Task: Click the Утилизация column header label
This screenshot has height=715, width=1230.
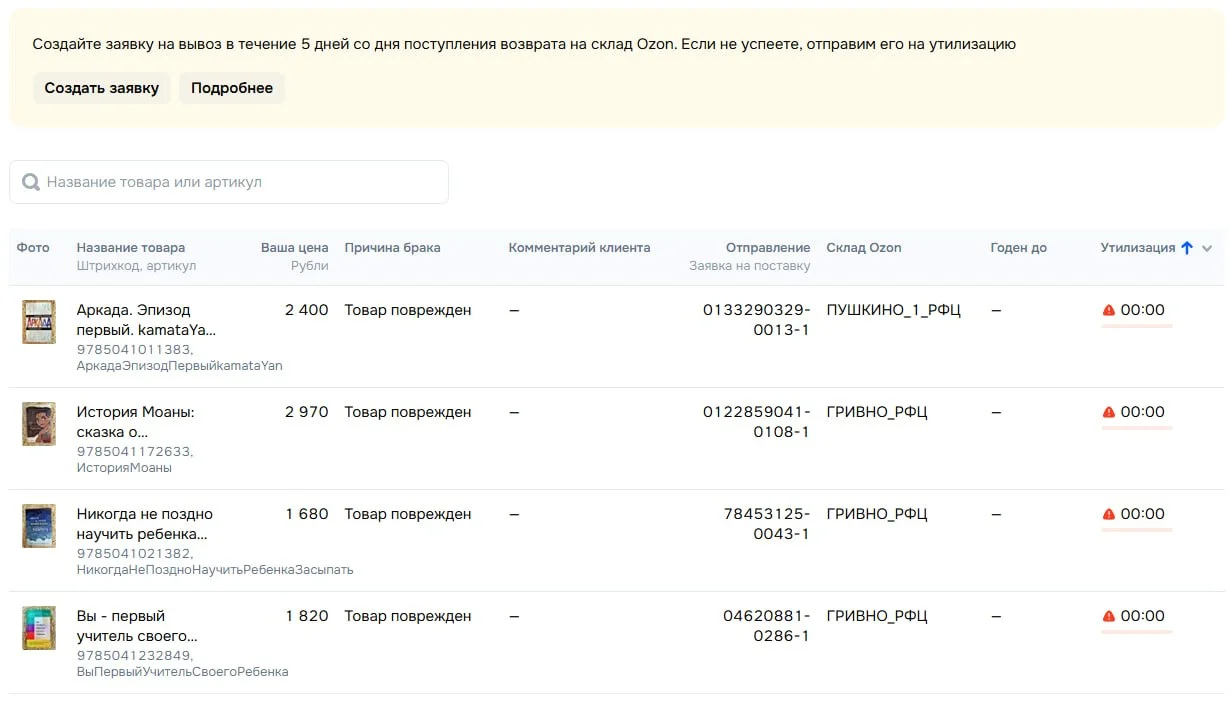Action: [1138, 248]
